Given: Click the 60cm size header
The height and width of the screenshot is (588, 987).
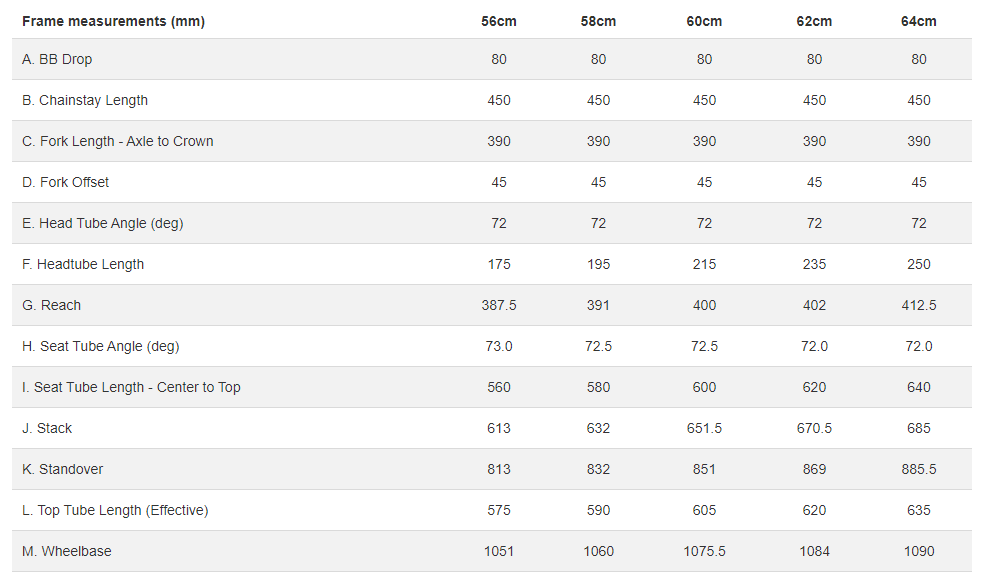Looking at the screenshot, I should click(x=705, y=21).
